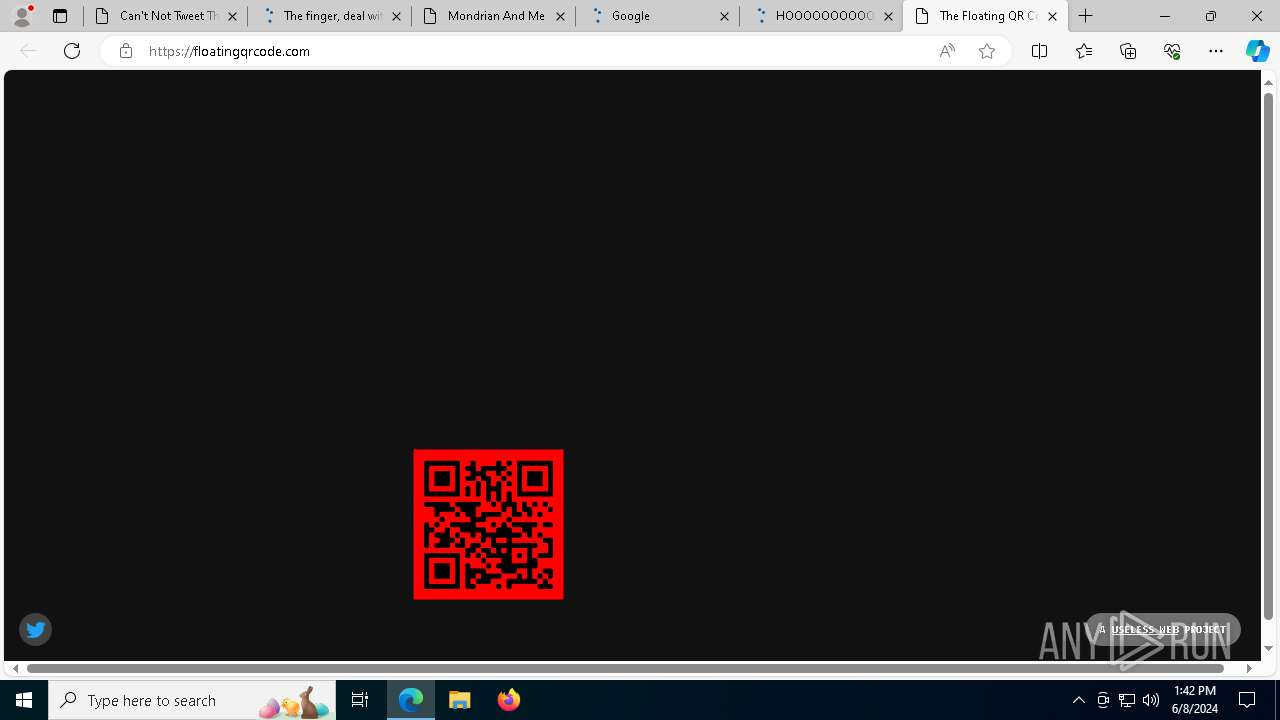Click the scroll right arrow
This screenshot has height=720, width=1280.
pyautogui.click(x=1249, y=668)
